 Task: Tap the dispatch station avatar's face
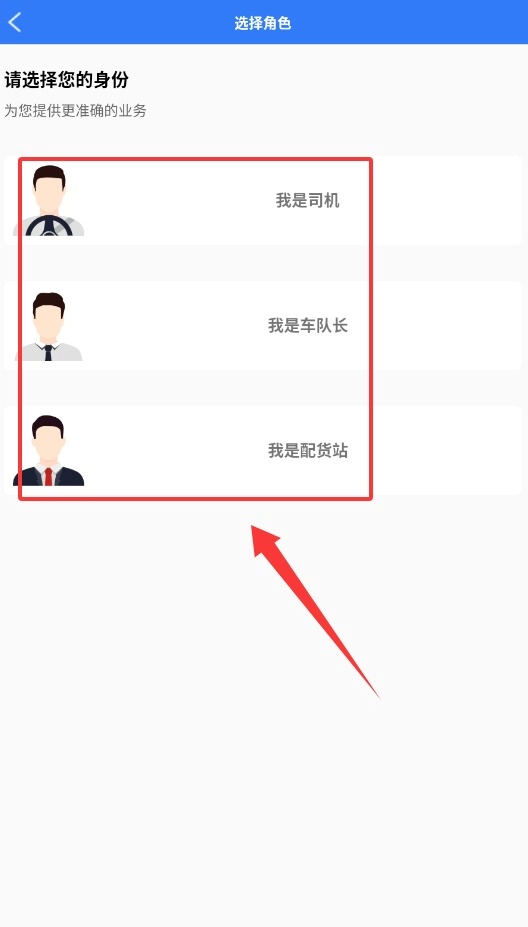[48, 443]
